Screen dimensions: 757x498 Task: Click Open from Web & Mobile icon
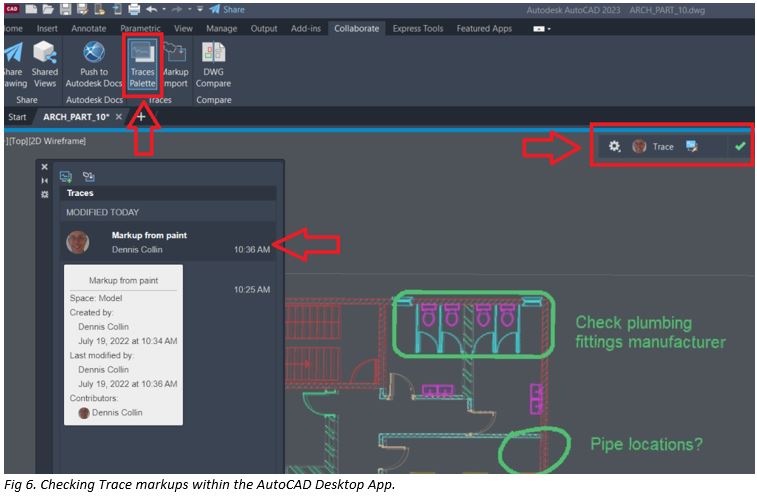[x=99, y=9]
